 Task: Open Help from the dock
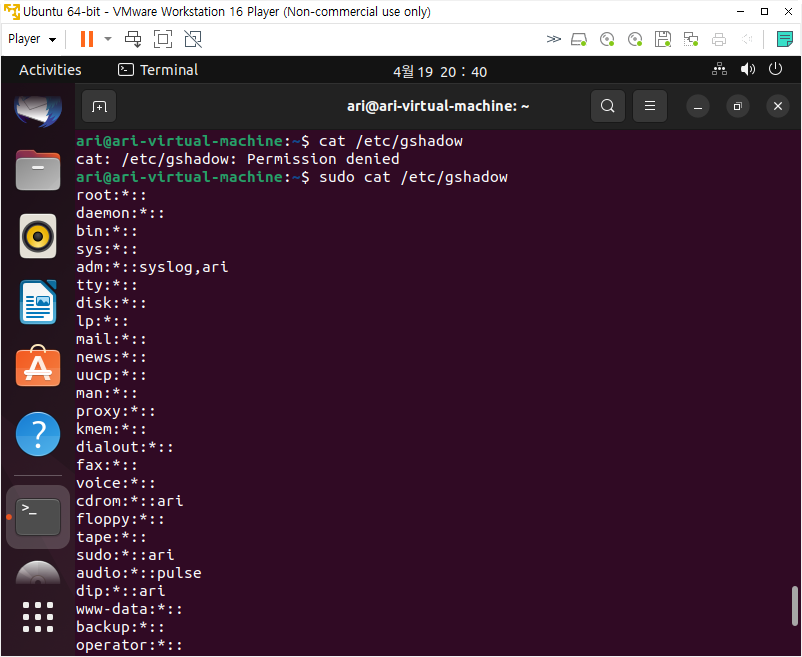pos(38,434)
